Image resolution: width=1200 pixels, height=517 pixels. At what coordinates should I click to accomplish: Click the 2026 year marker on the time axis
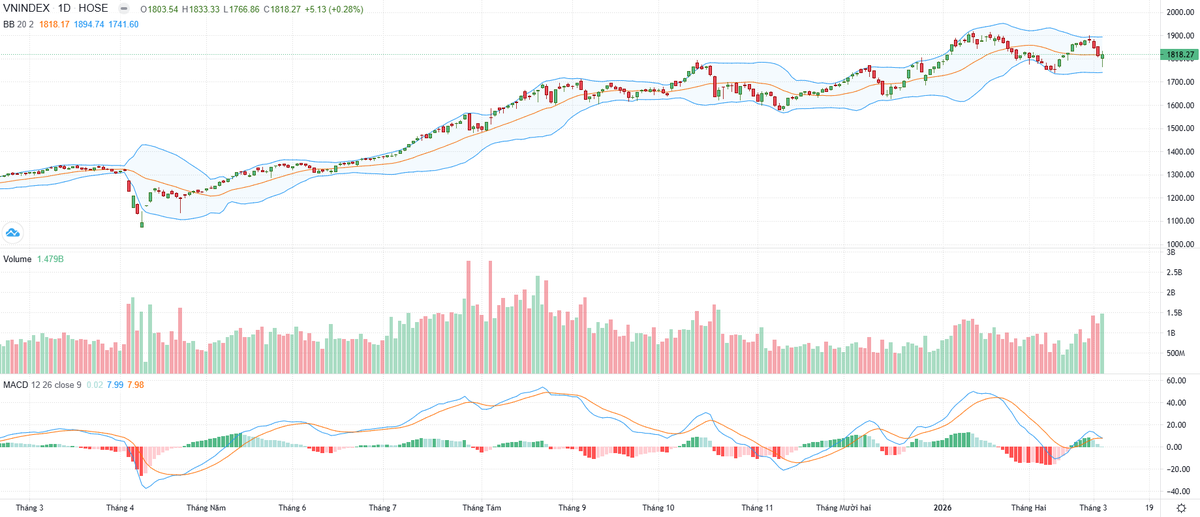pos(943,507)
